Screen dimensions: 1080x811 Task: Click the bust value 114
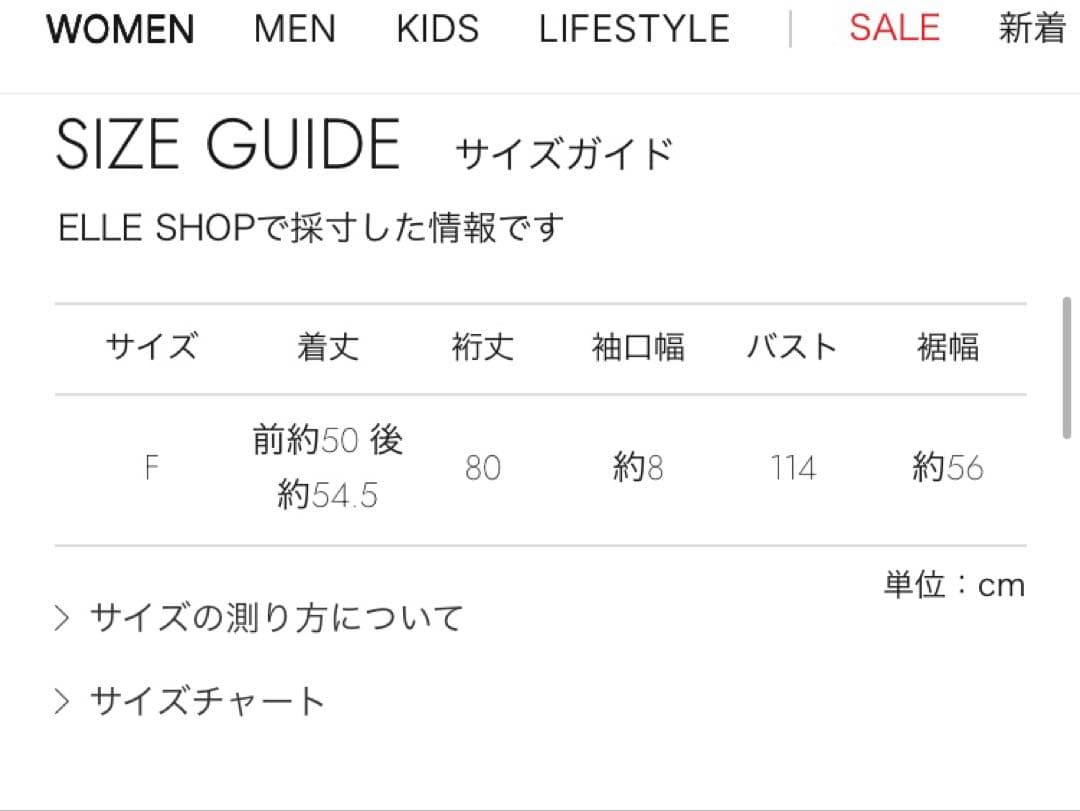click(x=793, y=468)
